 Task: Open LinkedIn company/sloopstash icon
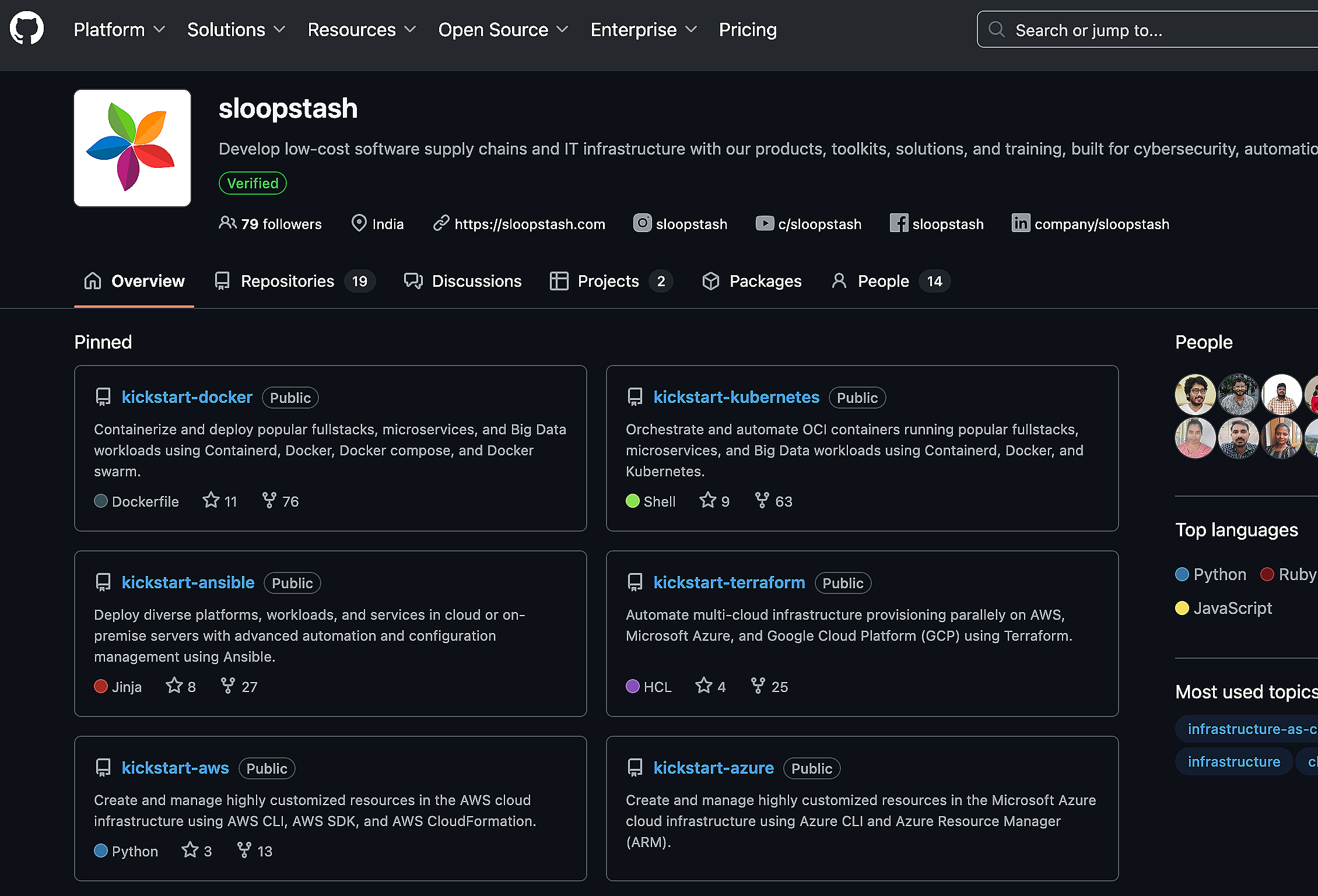pyautogui.click(x=1021, y=223)
